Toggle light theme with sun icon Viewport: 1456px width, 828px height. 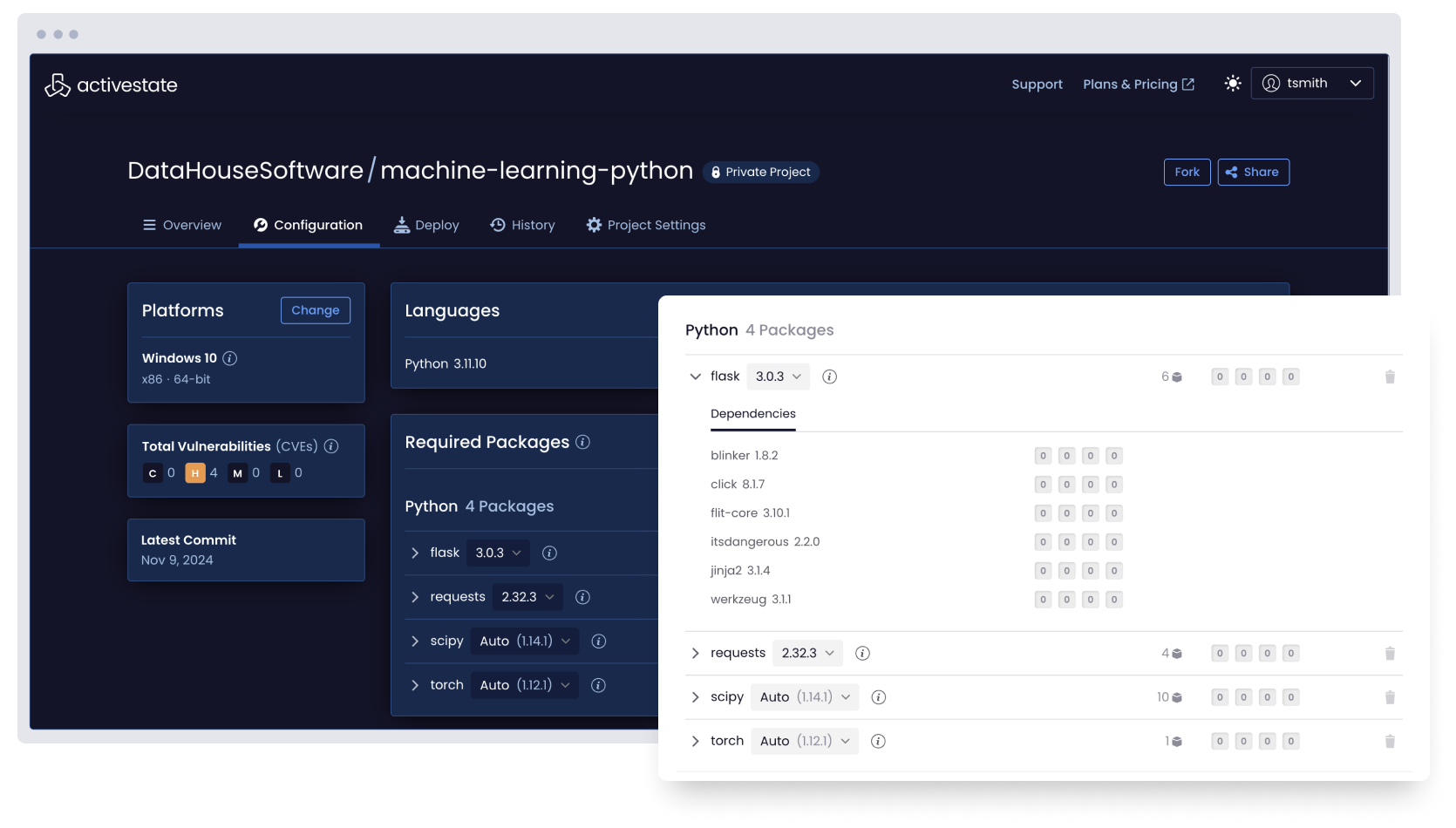tap(1232, 83)
